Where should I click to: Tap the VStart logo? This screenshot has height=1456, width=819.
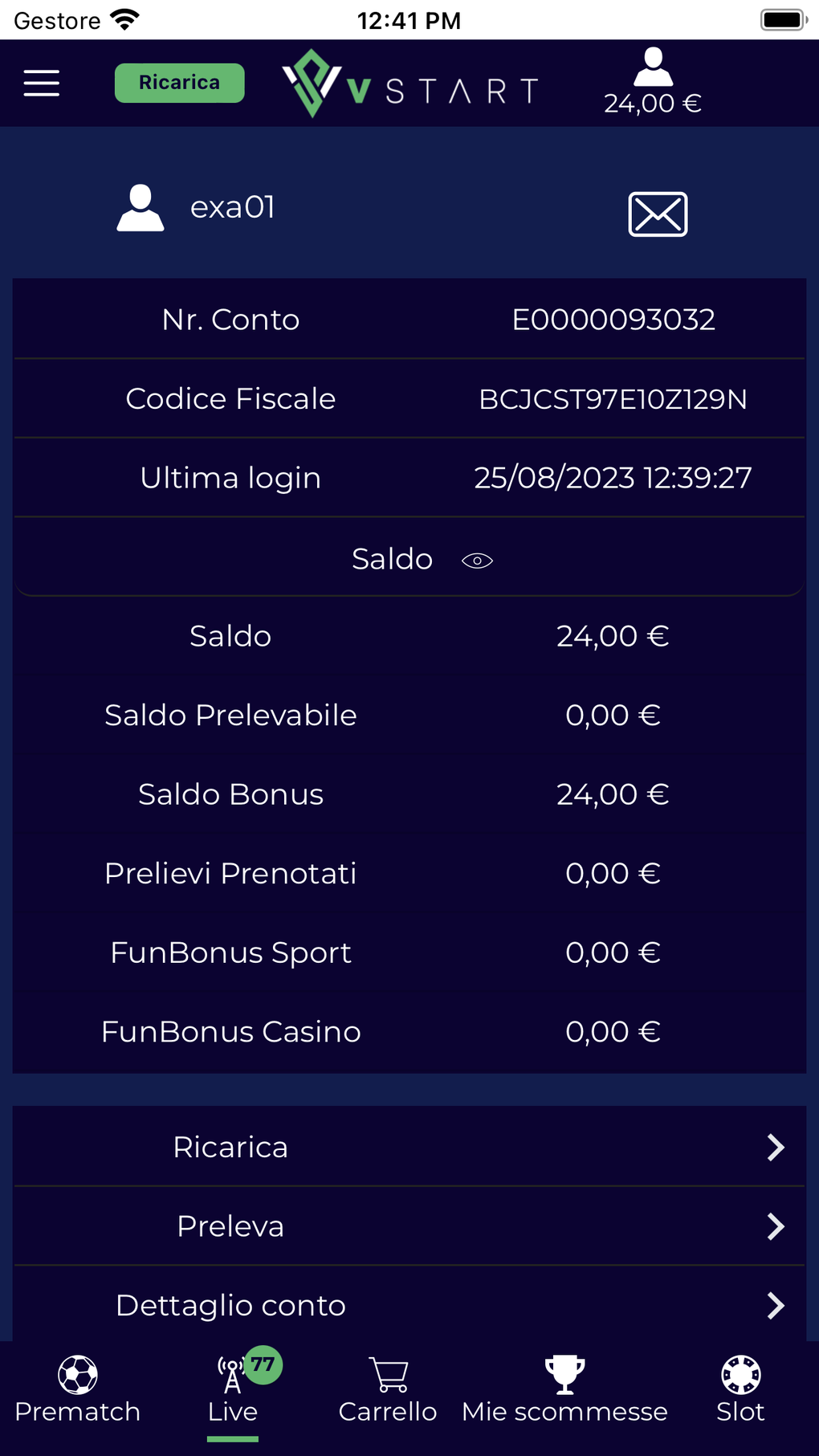tap(409, 84)
